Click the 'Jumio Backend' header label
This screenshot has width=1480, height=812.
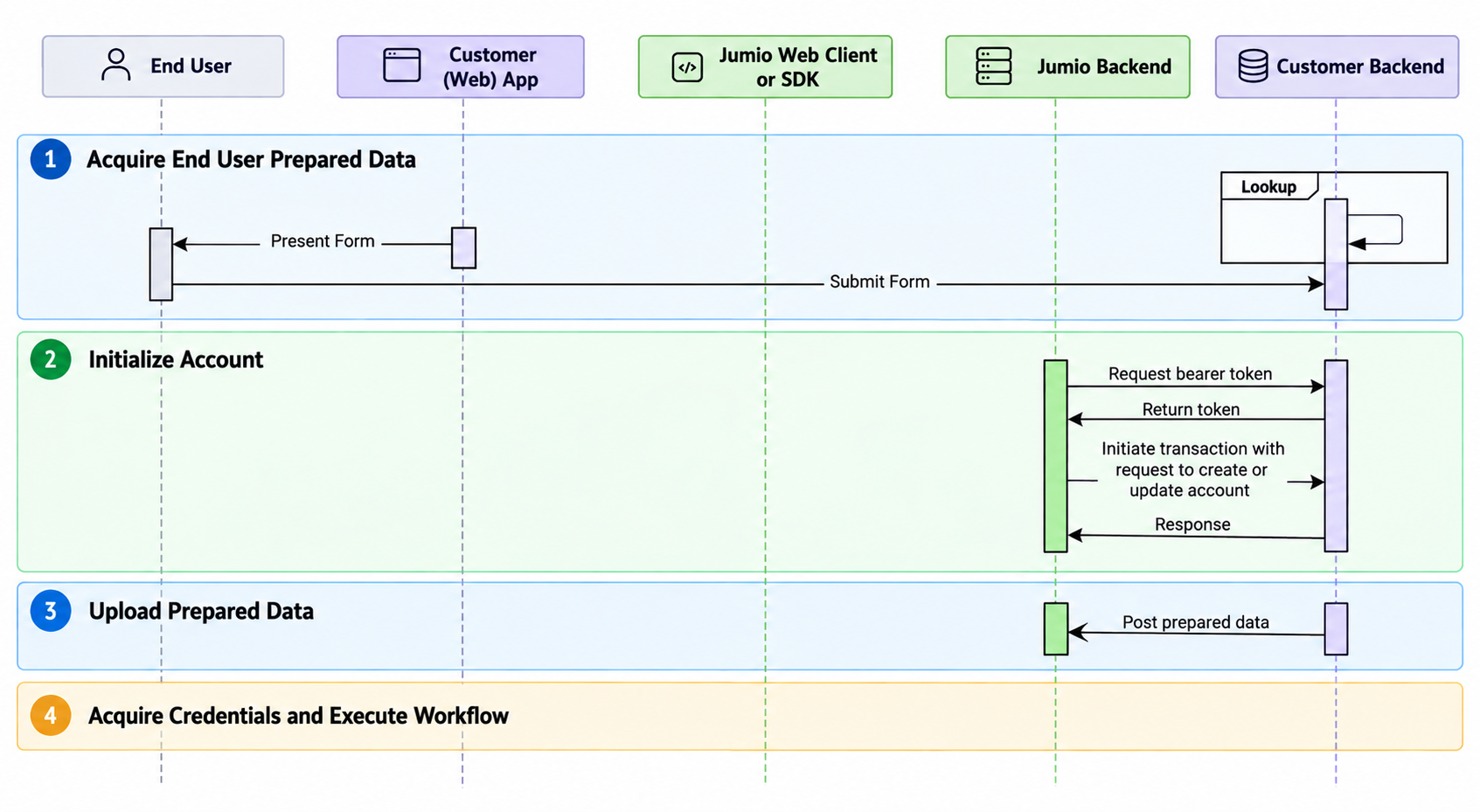click(x=1104, y=67)
